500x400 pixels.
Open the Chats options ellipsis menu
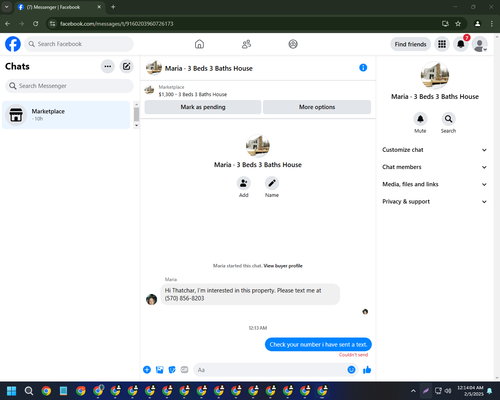click(x=108, y=66)
